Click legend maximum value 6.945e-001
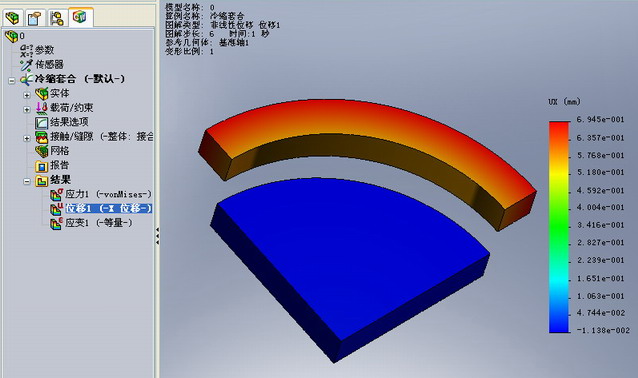Screen dimensions: 638x378 pyautogui.click(x=600, y=119)
